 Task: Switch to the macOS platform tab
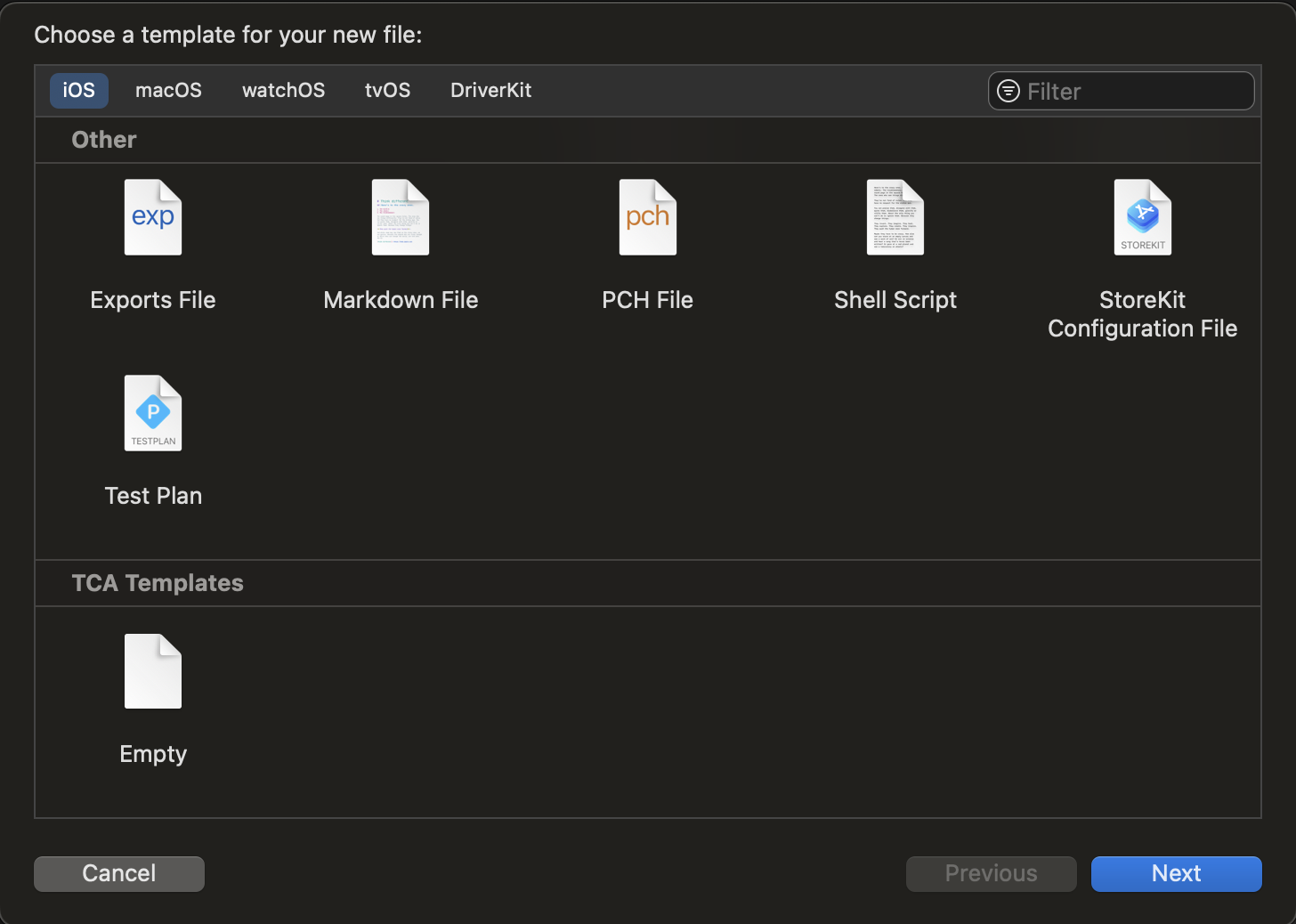click(168, 90)
